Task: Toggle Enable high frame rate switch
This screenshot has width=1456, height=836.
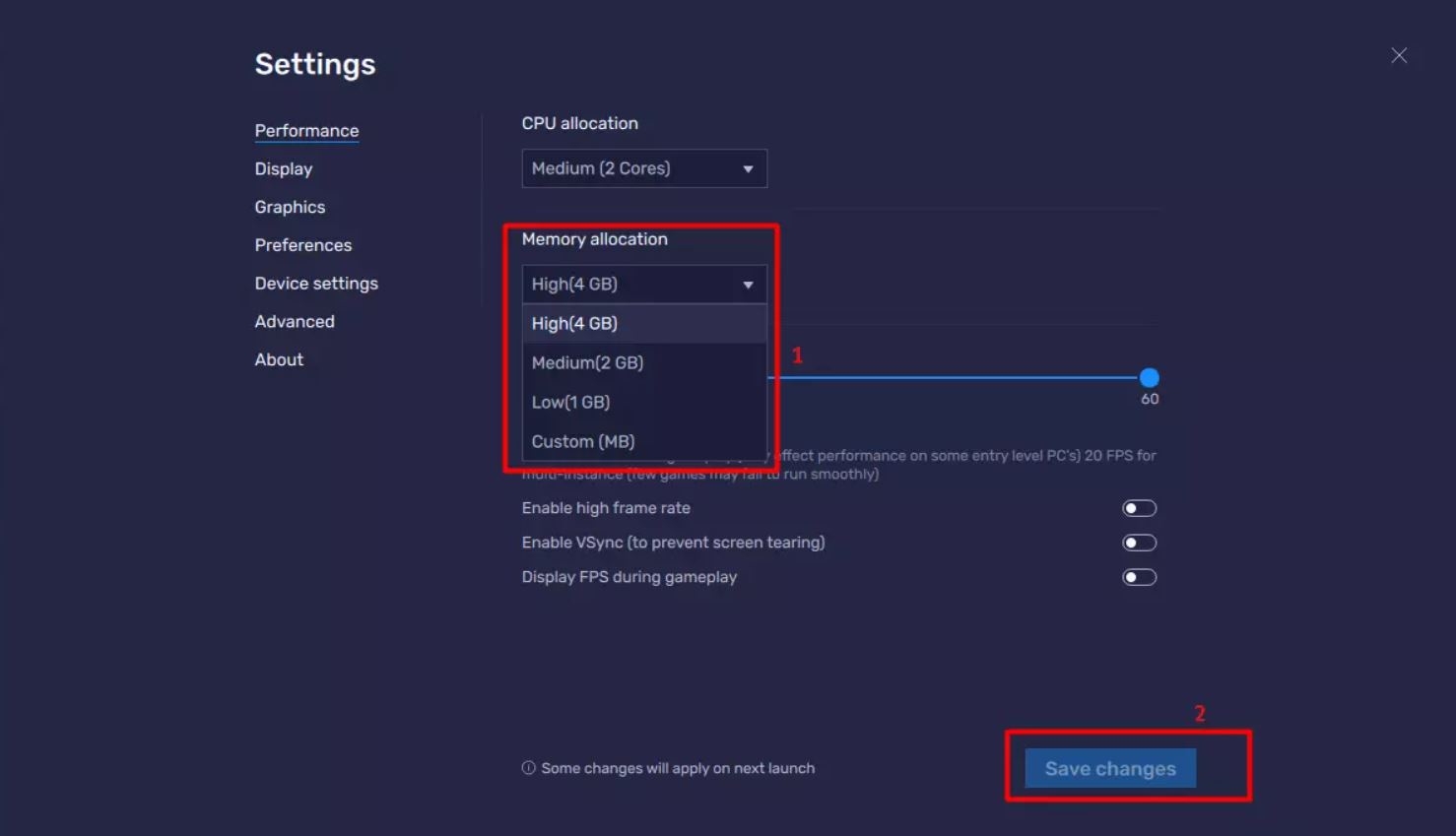Action: [x=1139, y=508]
